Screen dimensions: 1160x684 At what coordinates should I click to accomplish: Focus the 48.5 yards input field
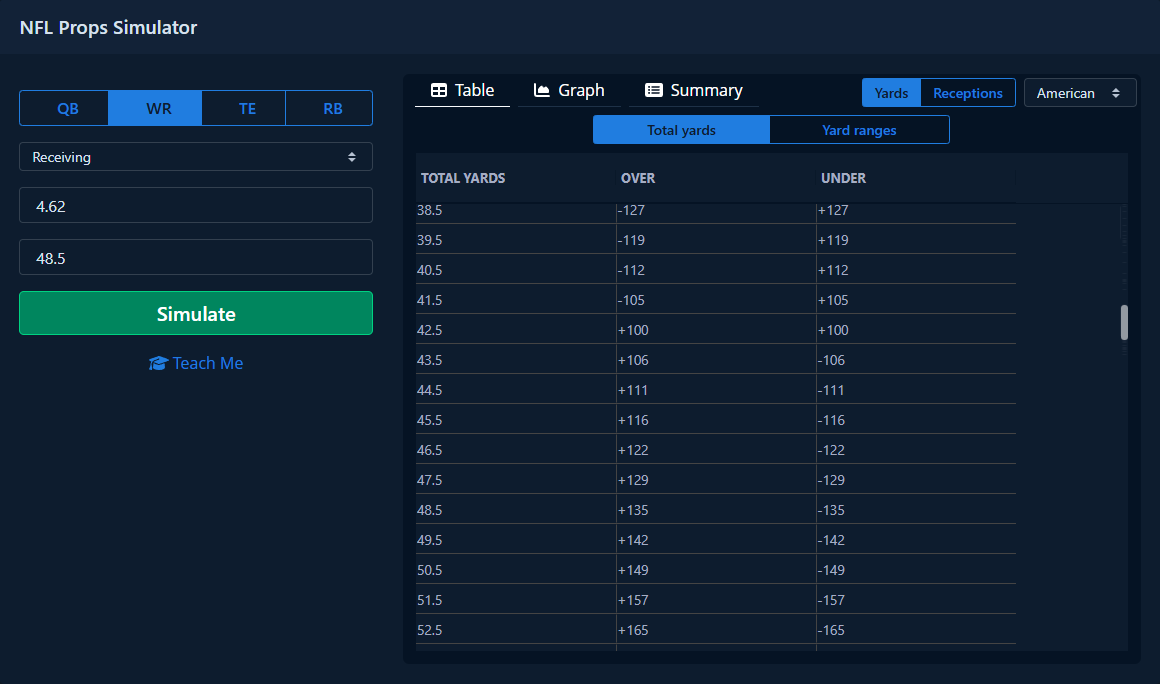click(196, 258)
